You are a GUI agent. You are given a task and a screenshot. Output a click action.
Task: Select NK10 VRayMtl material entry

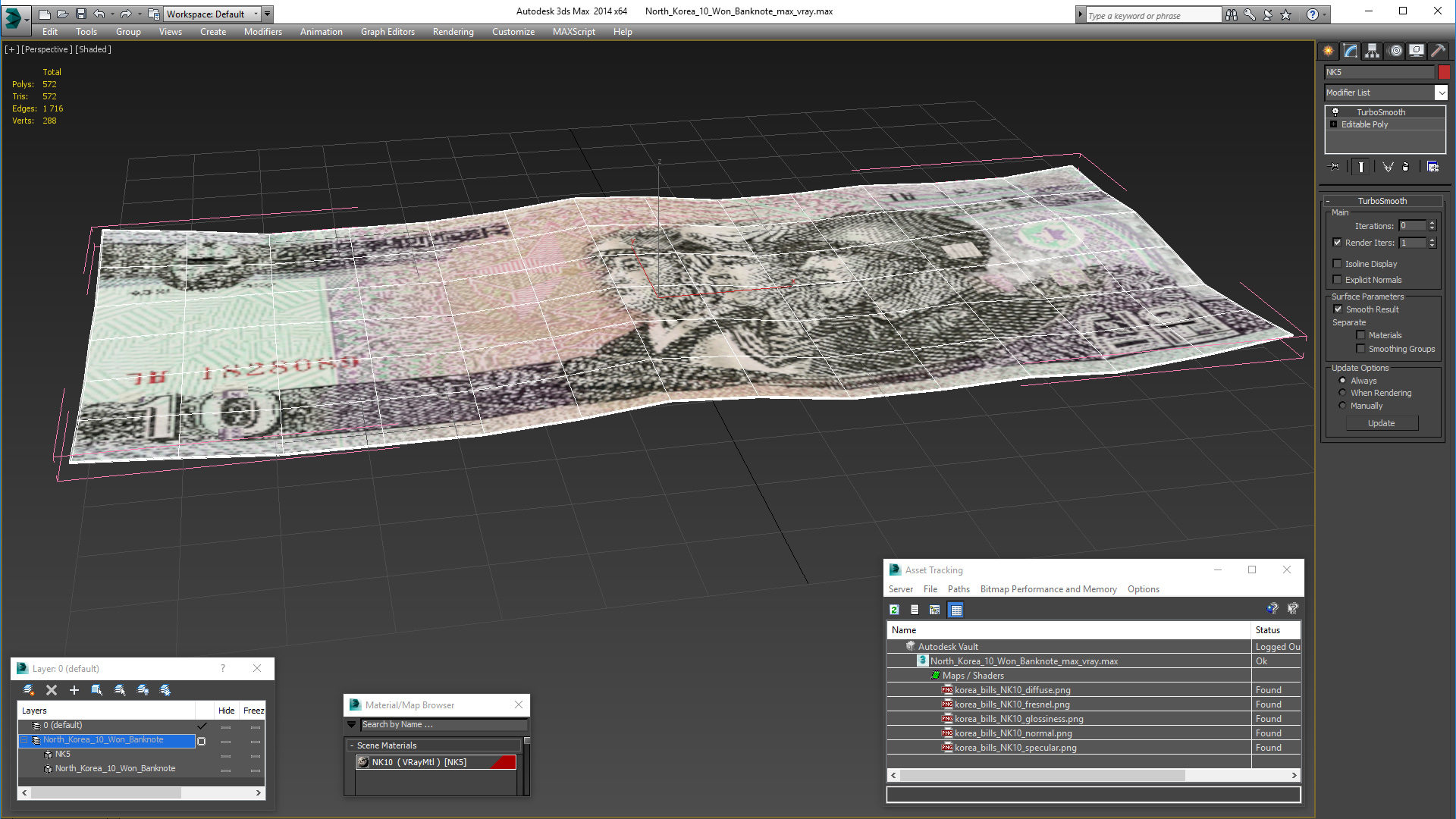pos(436,762)
